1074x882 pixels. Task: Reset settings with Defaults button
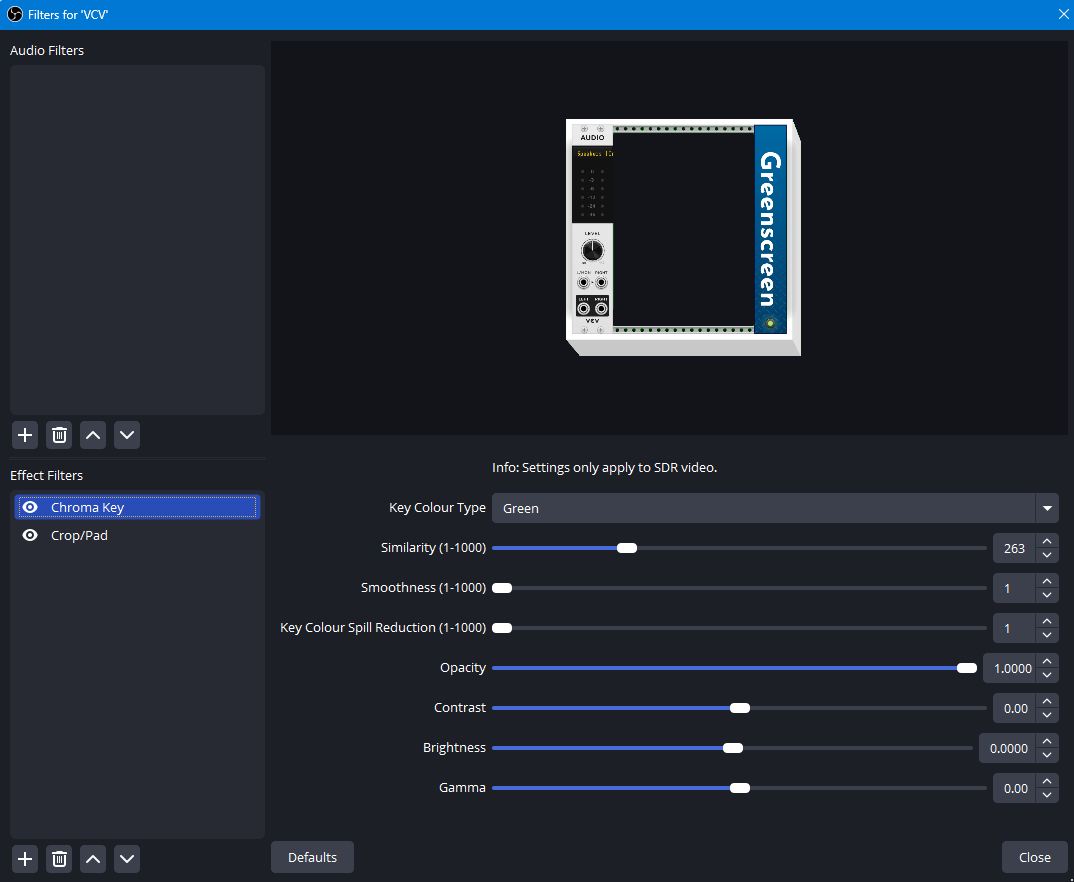pyautogui.click(x=312, y=857)
